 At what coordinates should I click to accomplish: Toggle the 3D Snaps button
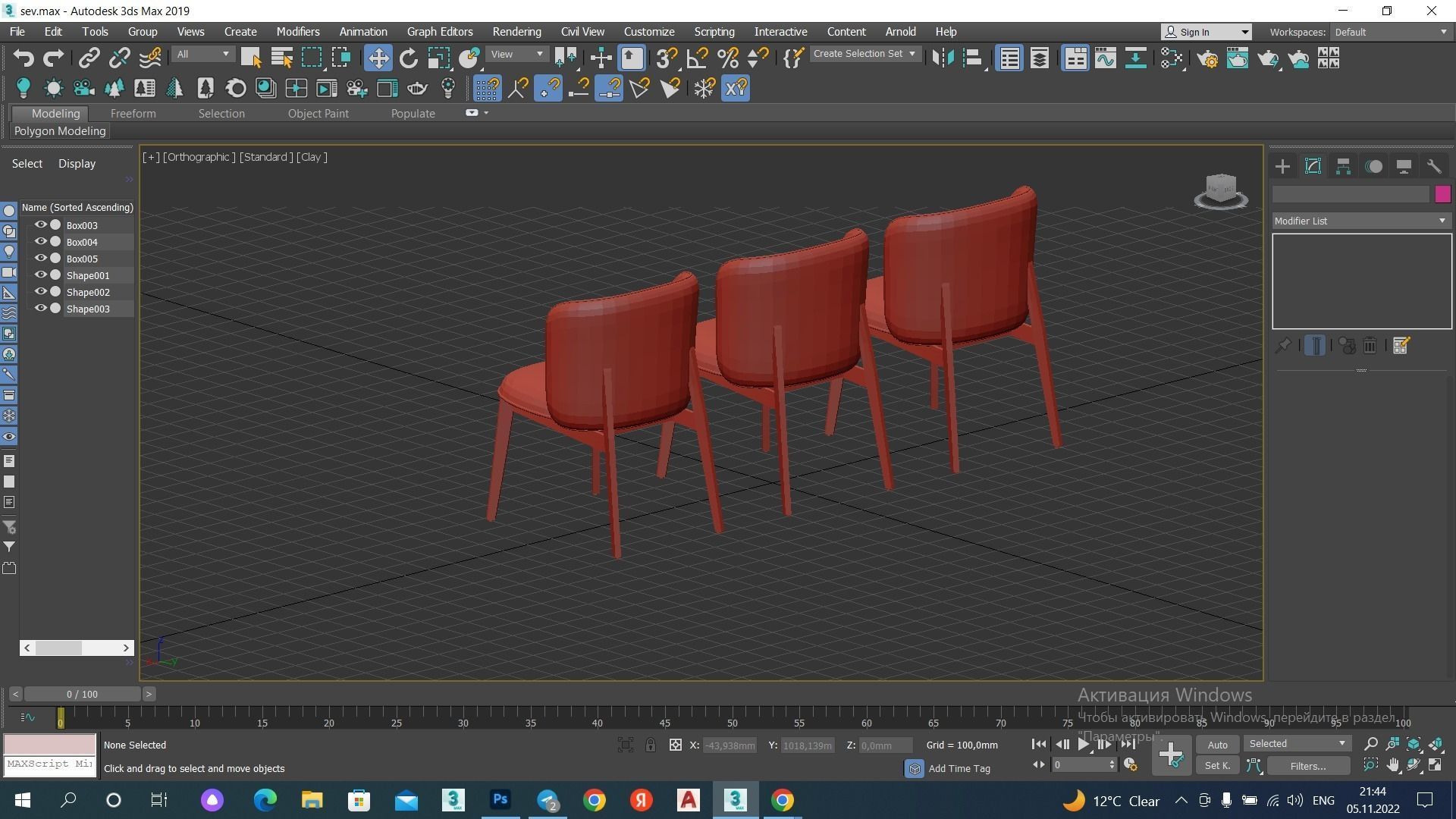(x=667, y=58)
